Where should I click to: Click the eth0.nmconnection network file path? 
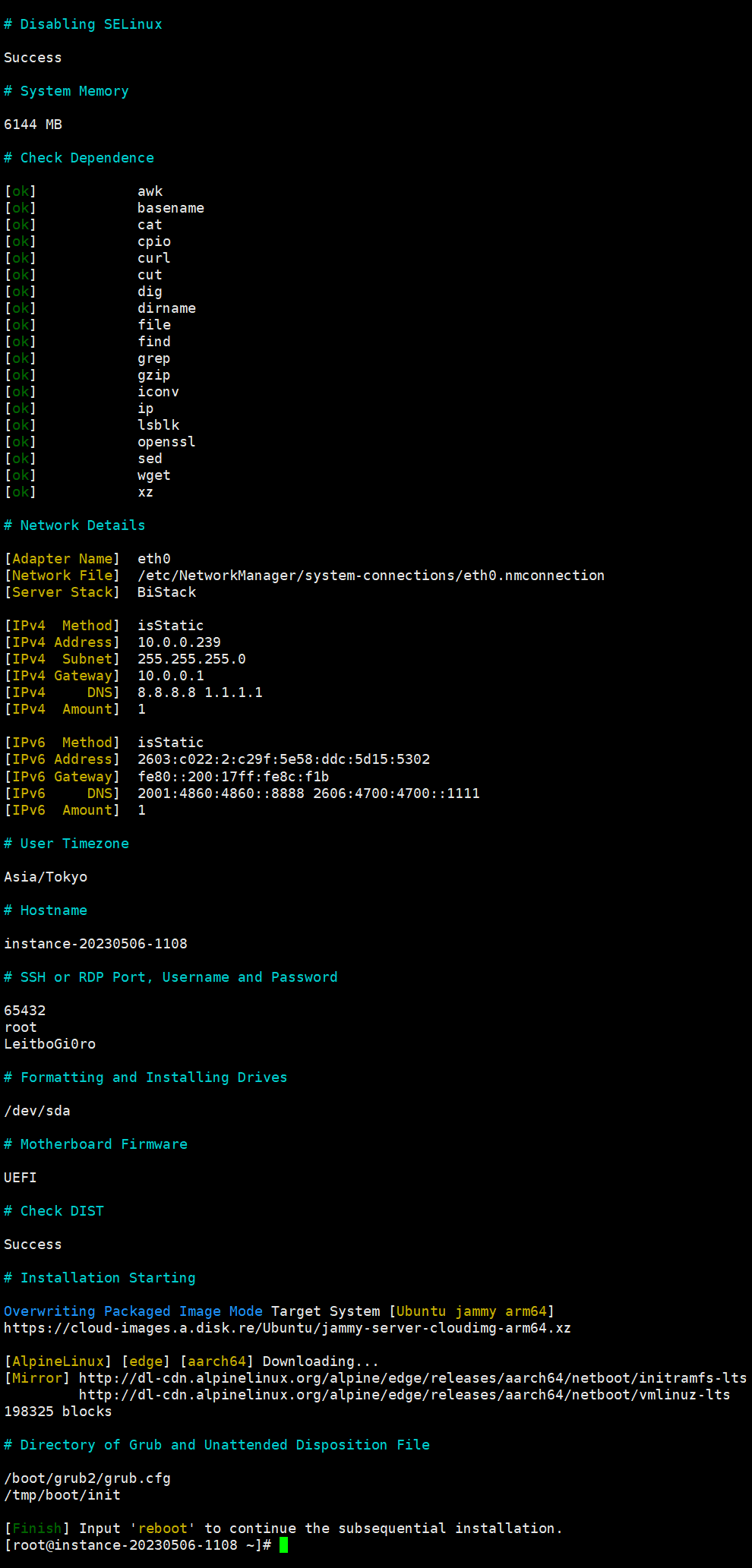371,576
